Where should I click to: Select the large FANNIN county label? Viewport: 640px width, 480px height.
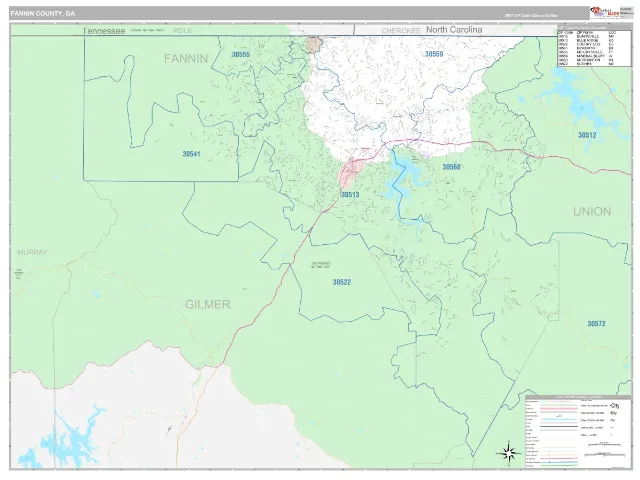[x=186, y=59]
